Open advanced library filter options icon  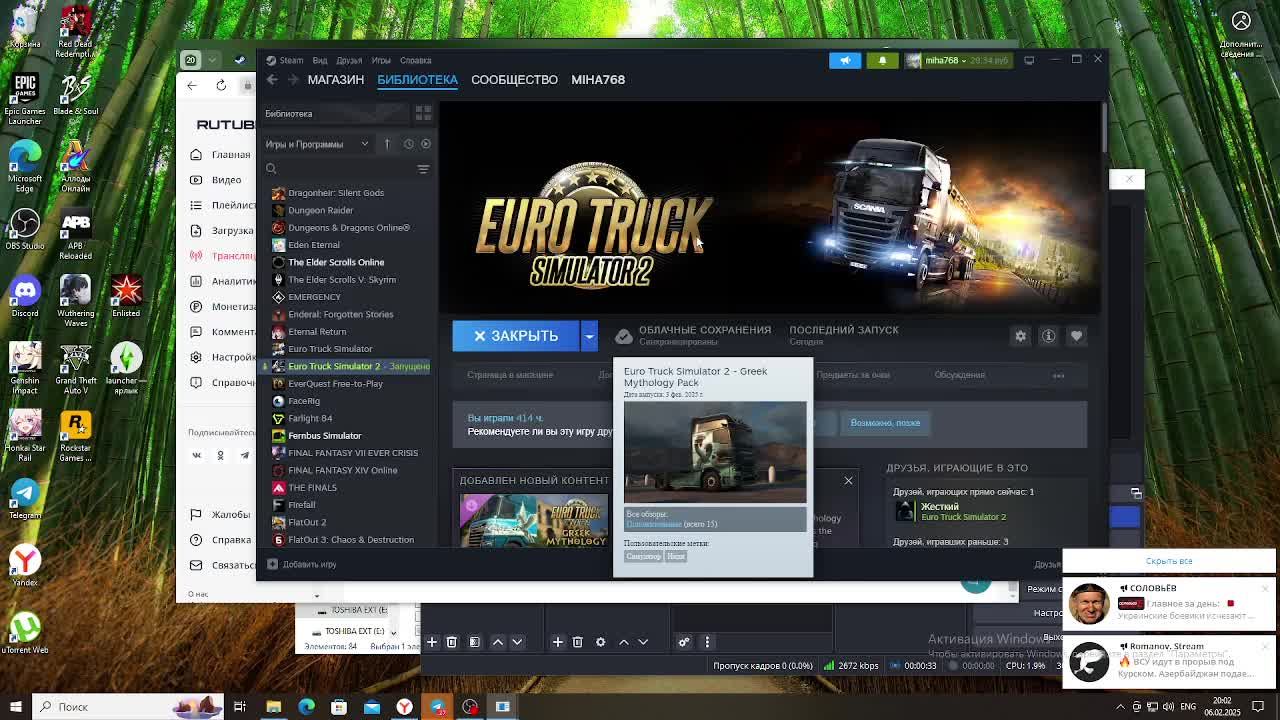(423, 169)
